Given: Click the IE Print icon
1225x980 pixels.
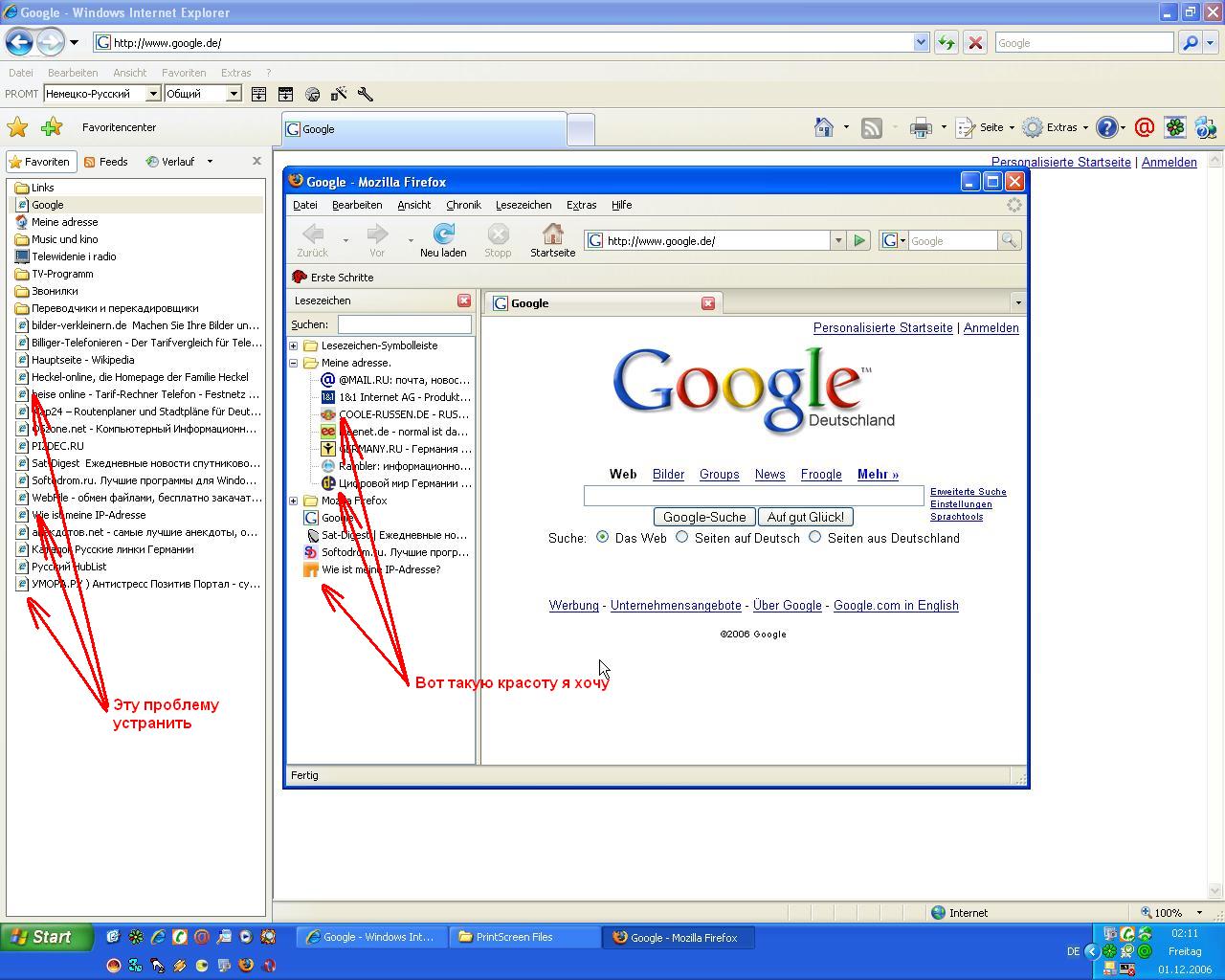Looking at the screenshot, I should 921,127.
